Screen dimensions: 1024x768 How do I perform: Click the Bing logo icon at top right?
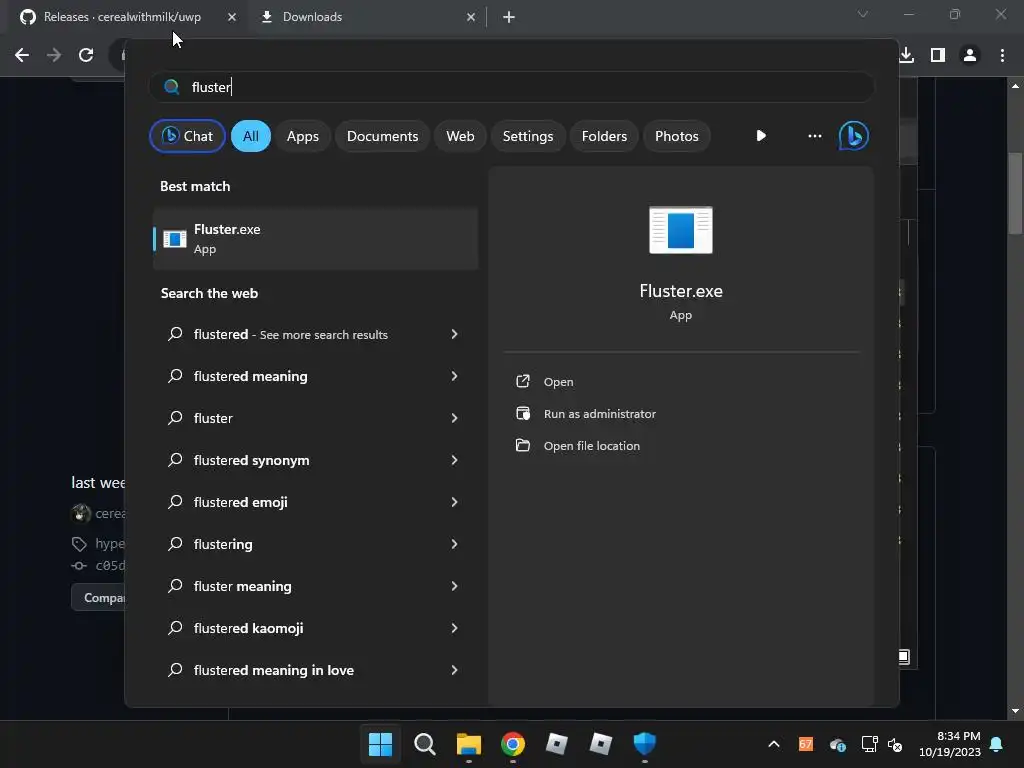point(854,136)
